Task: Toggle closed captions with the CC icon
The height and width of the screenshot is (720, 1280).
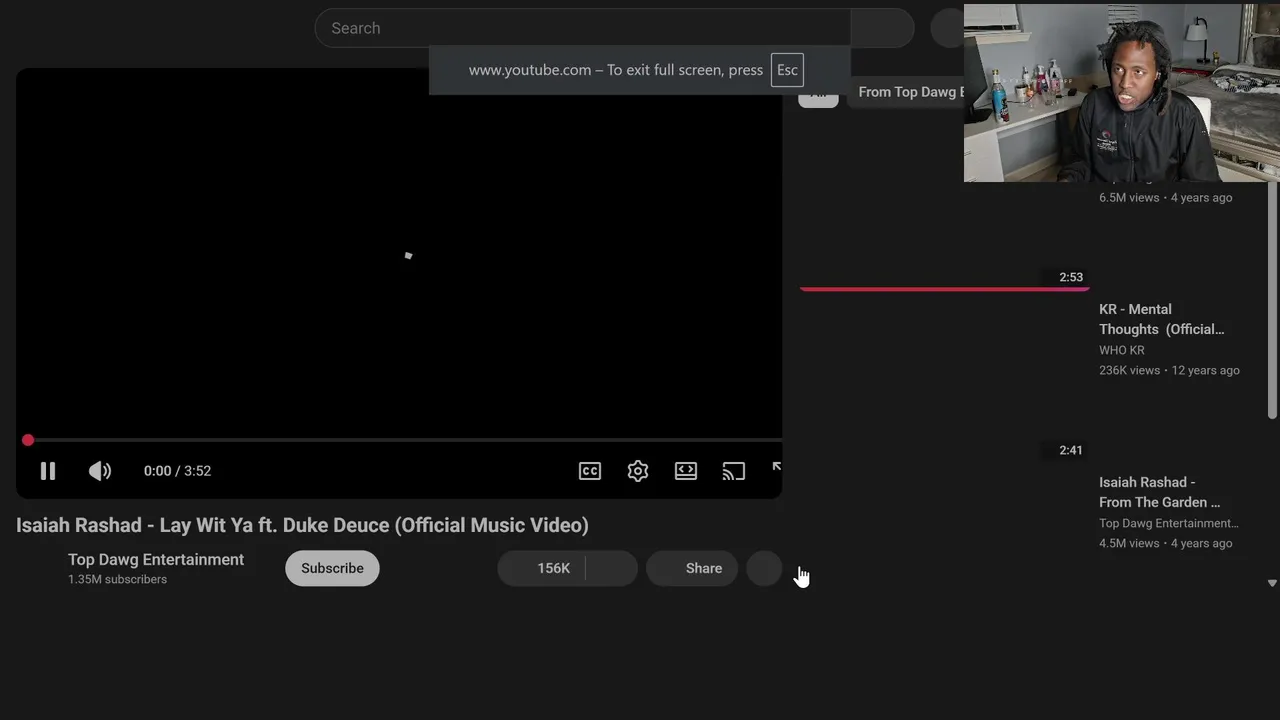Action: [590, 471]
